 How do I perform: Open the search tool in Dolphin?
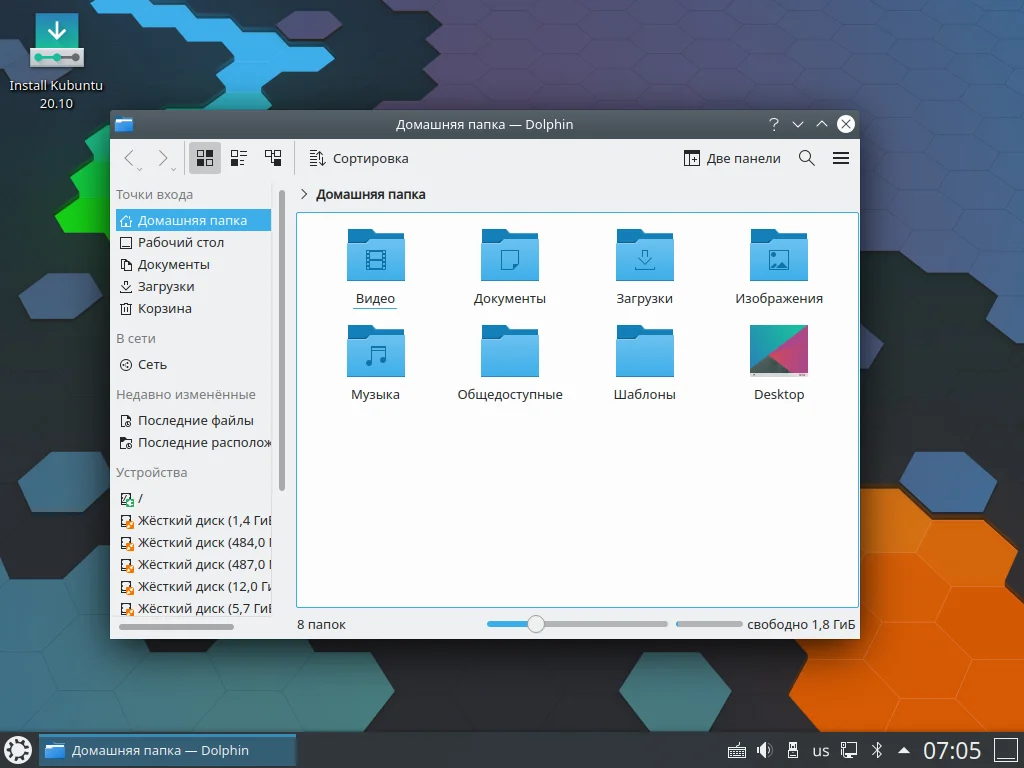coord(807,158)
